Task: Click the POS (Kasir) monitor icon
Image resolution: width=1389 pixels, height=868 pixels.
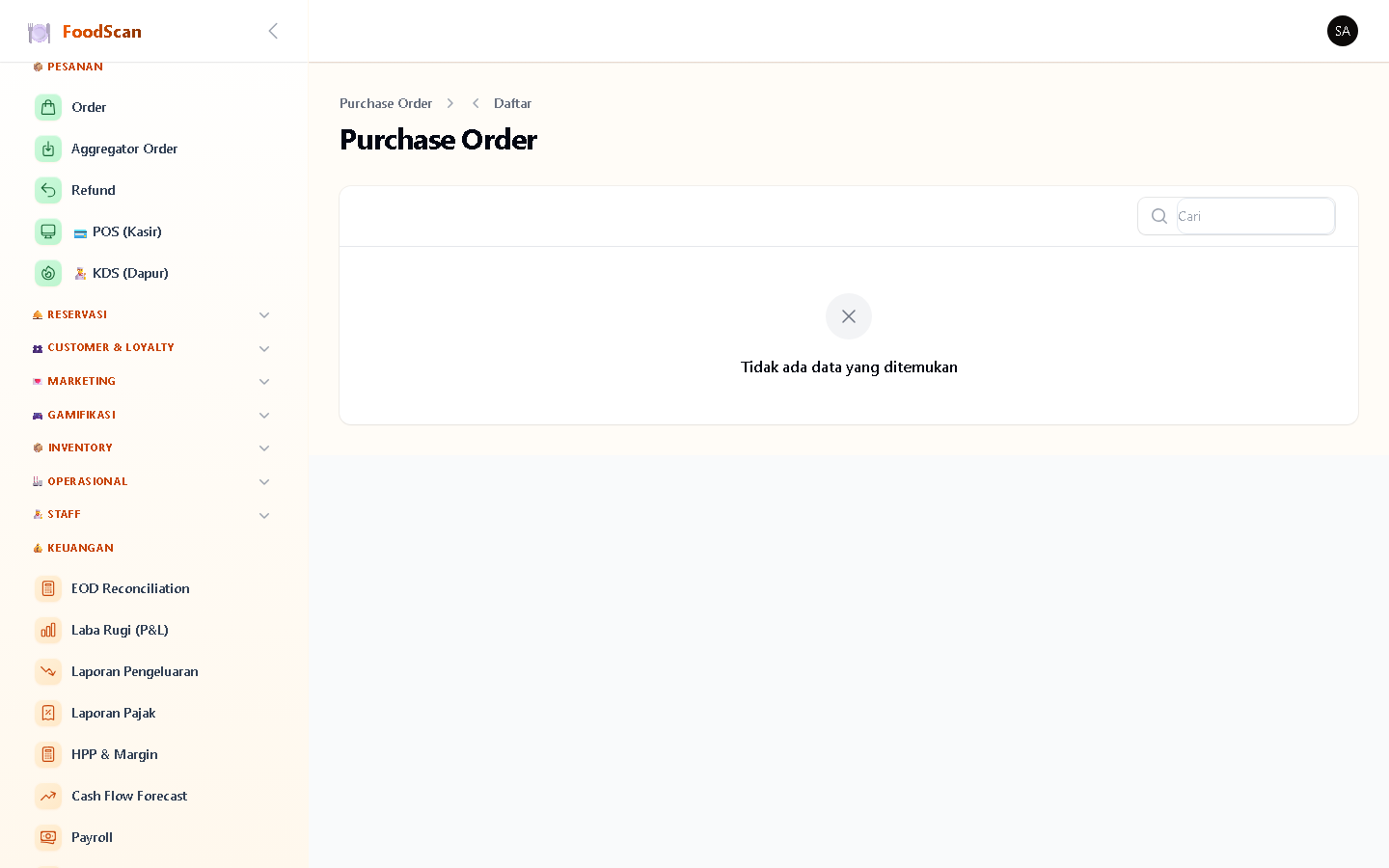Action: (48, 231)
